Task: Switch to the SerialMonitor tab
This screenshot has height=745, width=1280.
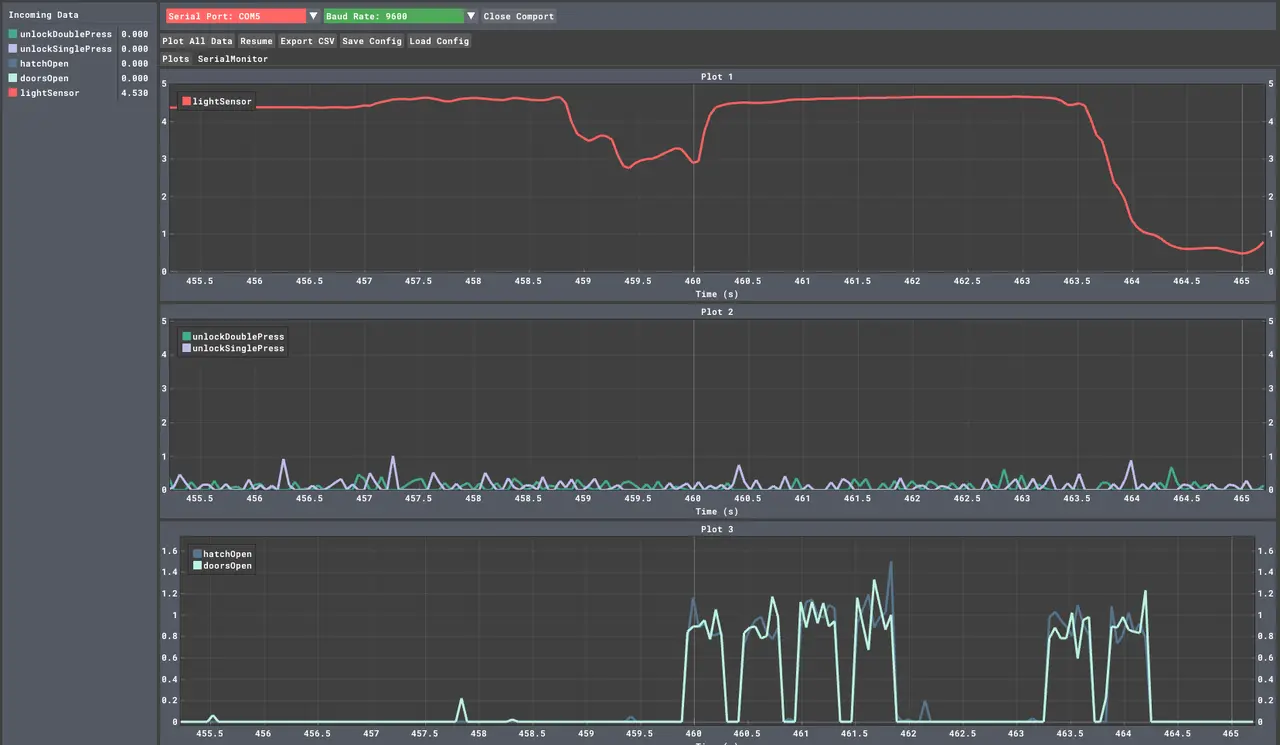Action: click(x=232, y=59)
